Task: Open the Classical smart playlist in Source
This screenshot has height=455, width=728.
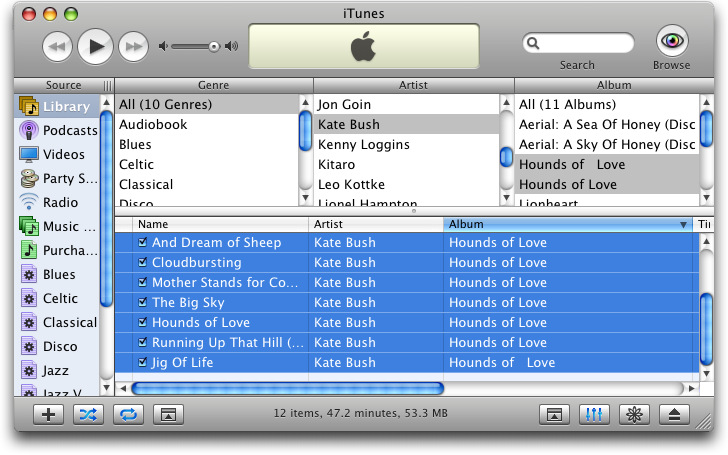Action: tap(57, 323)
